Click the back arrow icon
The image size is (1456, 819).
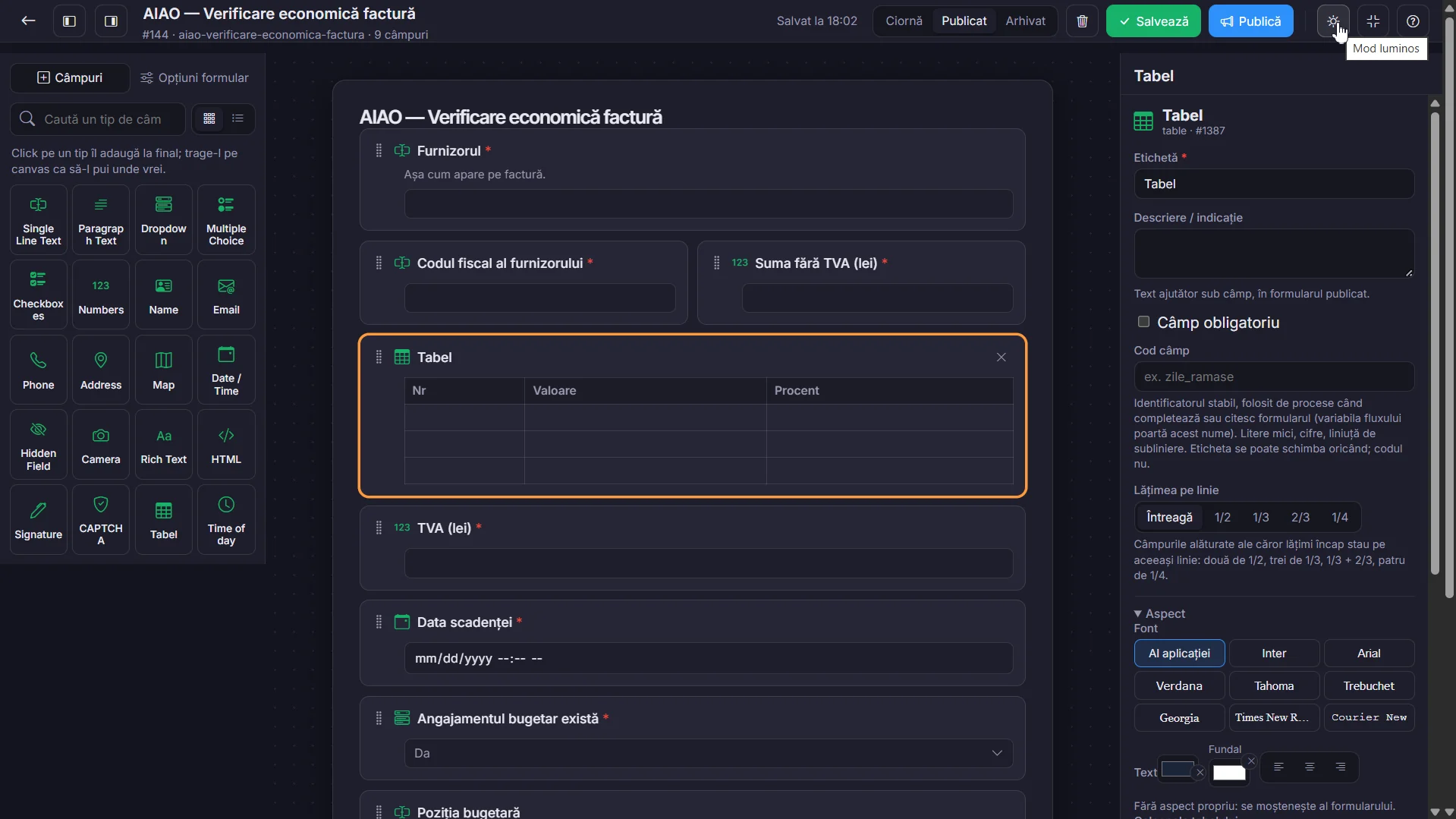click(x=28, y=20)
